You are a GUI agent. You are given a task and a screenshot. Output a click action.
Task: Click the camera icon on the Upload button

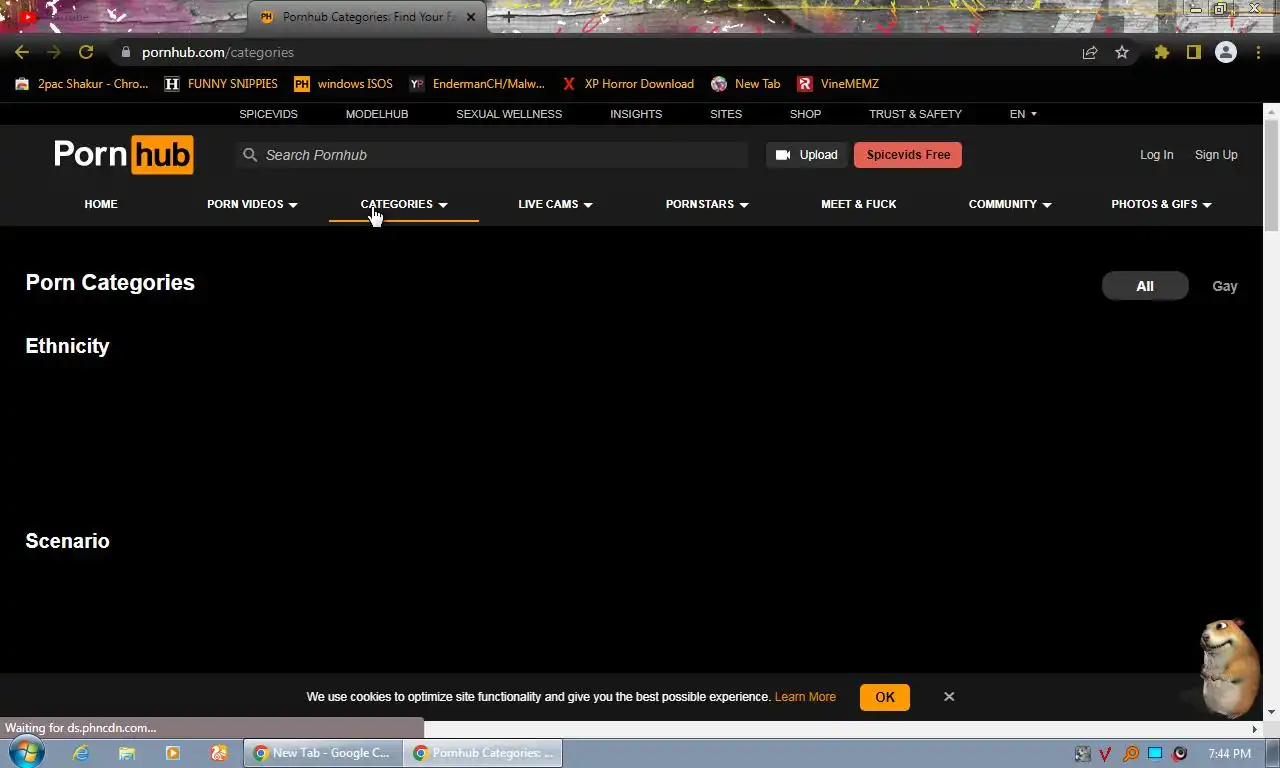(x=783, y=155)
